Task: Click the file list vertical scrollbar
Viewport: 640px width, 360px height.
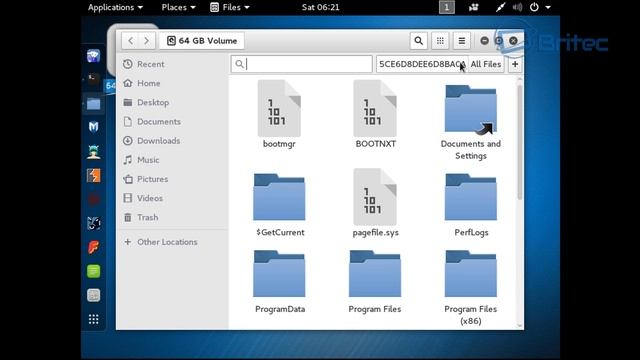Action: coord(520,143)
